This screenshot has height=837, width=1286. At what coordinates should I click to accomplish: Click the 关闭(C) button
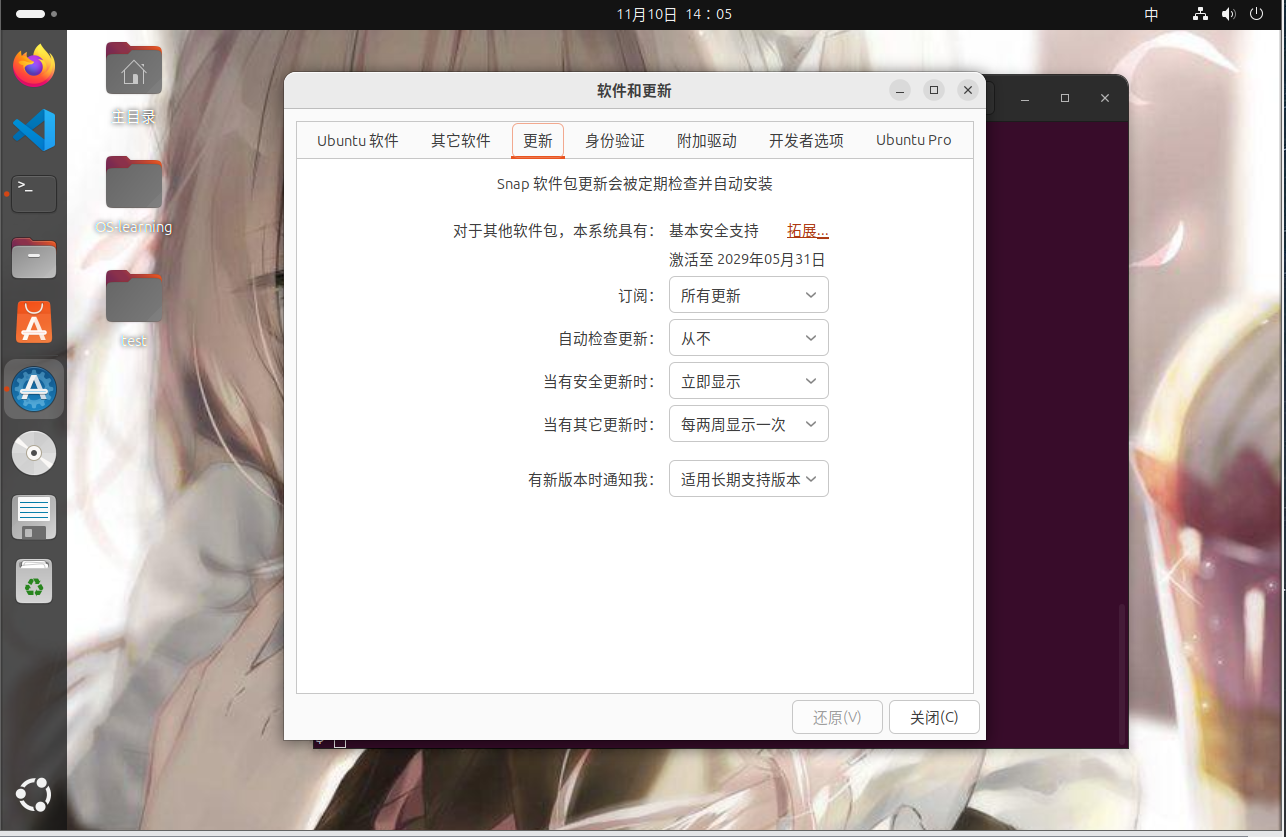coord(934,717)
